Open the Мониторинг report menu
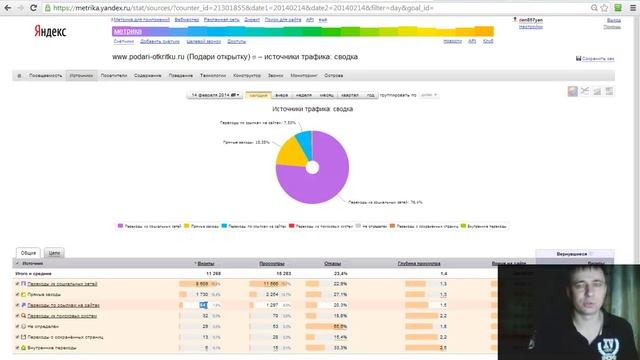This screenshot has width=640, height=360. 304,76
